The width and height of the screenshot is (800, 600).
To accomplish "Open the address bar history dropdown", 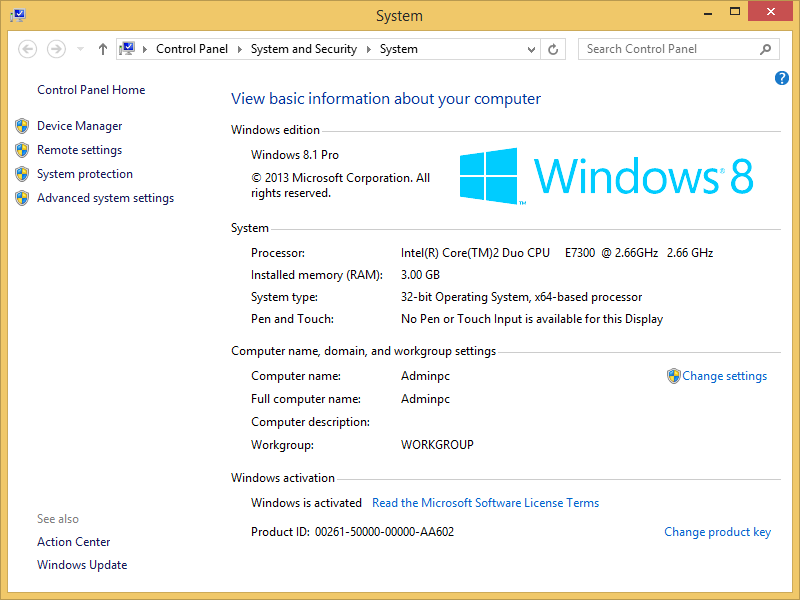I will click(531, 49).
